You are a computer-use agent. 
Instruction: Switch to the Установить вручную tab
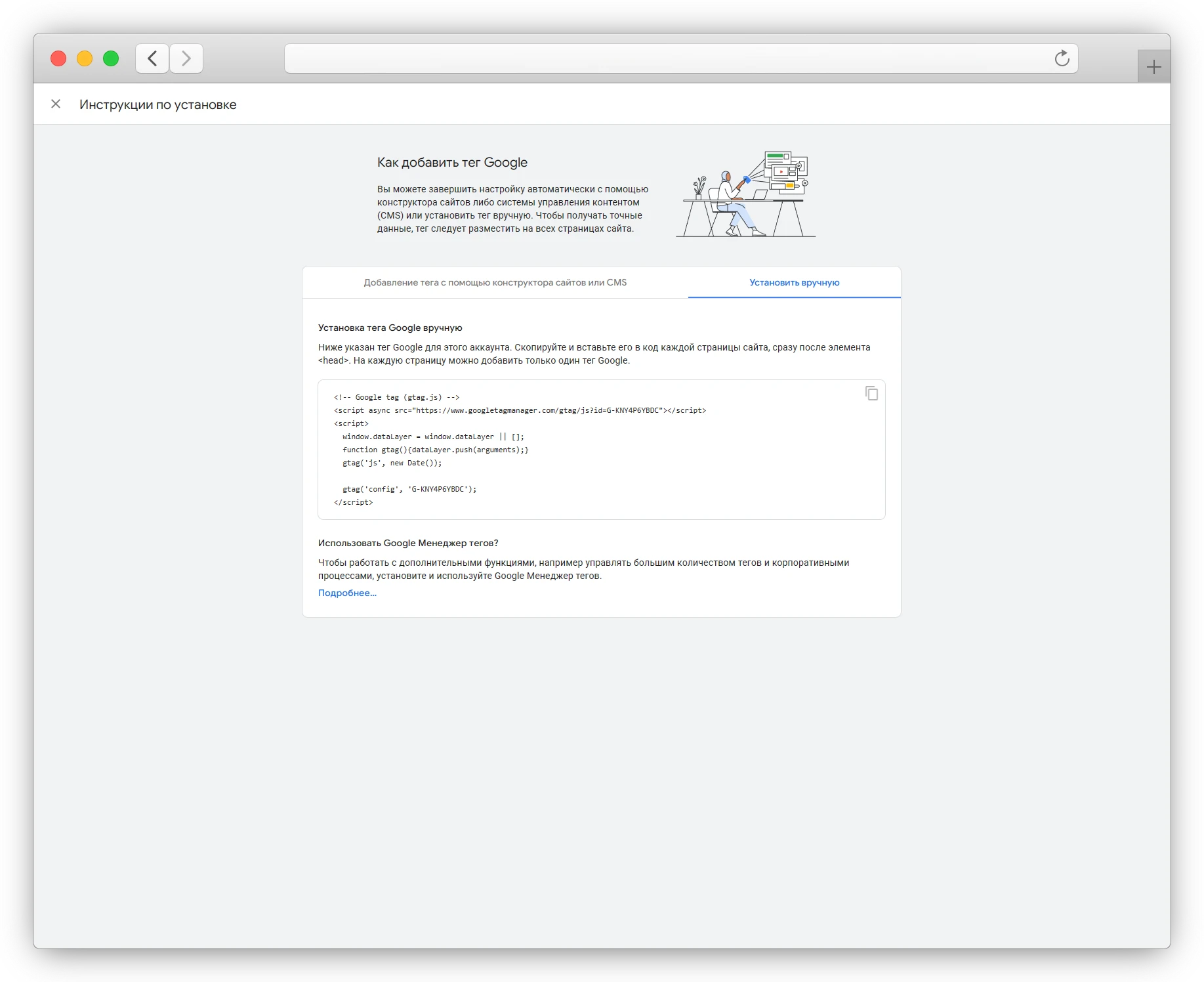(793, 283)
